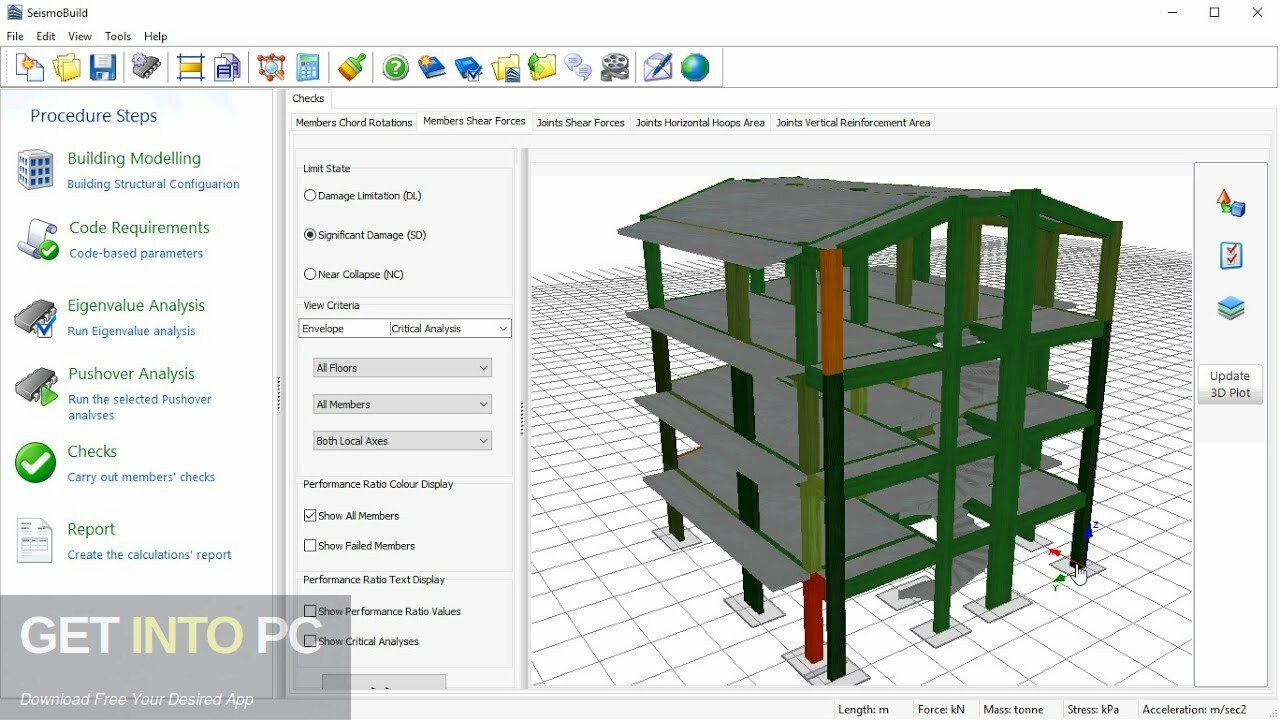Click the layers stack icon in right panel

coord(1231,308)
